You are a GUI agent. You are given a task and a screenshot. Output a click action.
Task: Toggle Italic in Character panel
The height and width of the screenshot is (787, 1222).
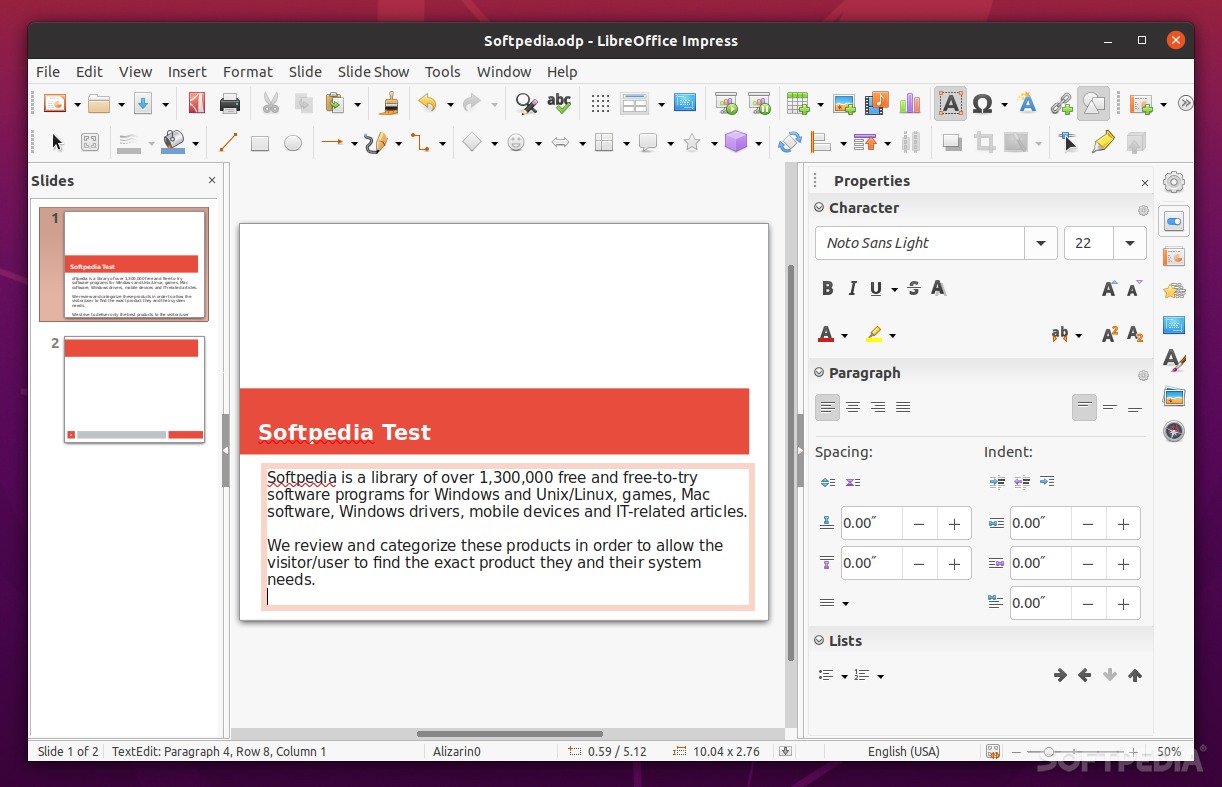[852, 288]
